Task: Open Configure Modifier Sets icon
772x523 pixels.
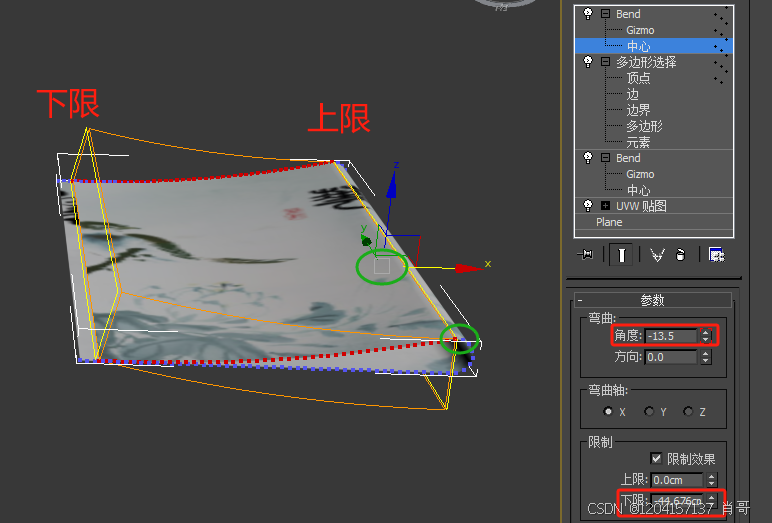Action: 716,255
